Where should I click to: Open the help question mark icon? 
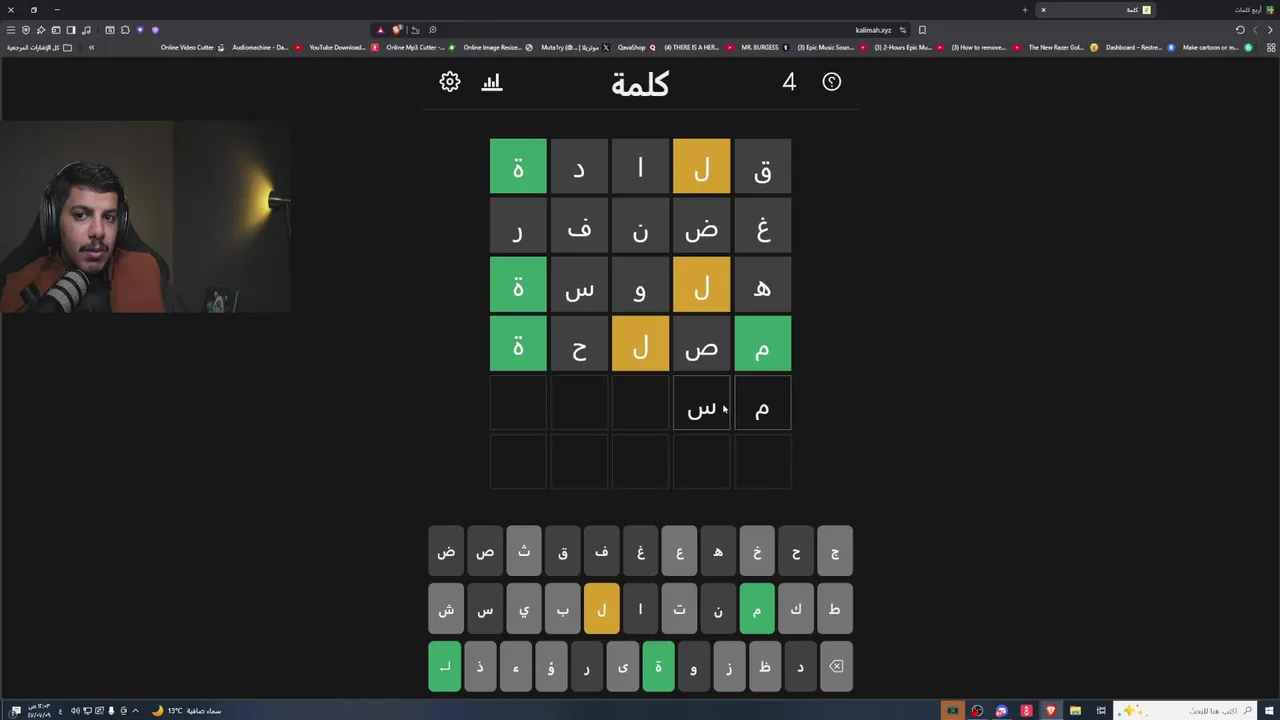point(832,82)
